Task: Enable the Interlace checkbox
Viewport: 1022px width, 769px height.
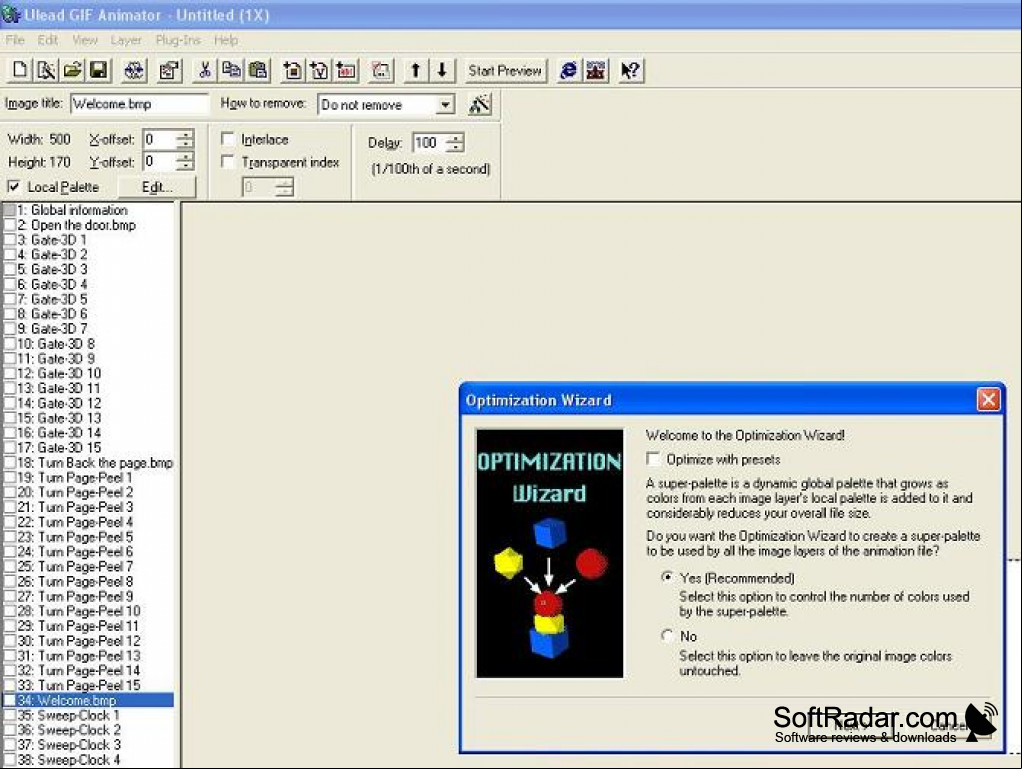Action: point(227,139)
